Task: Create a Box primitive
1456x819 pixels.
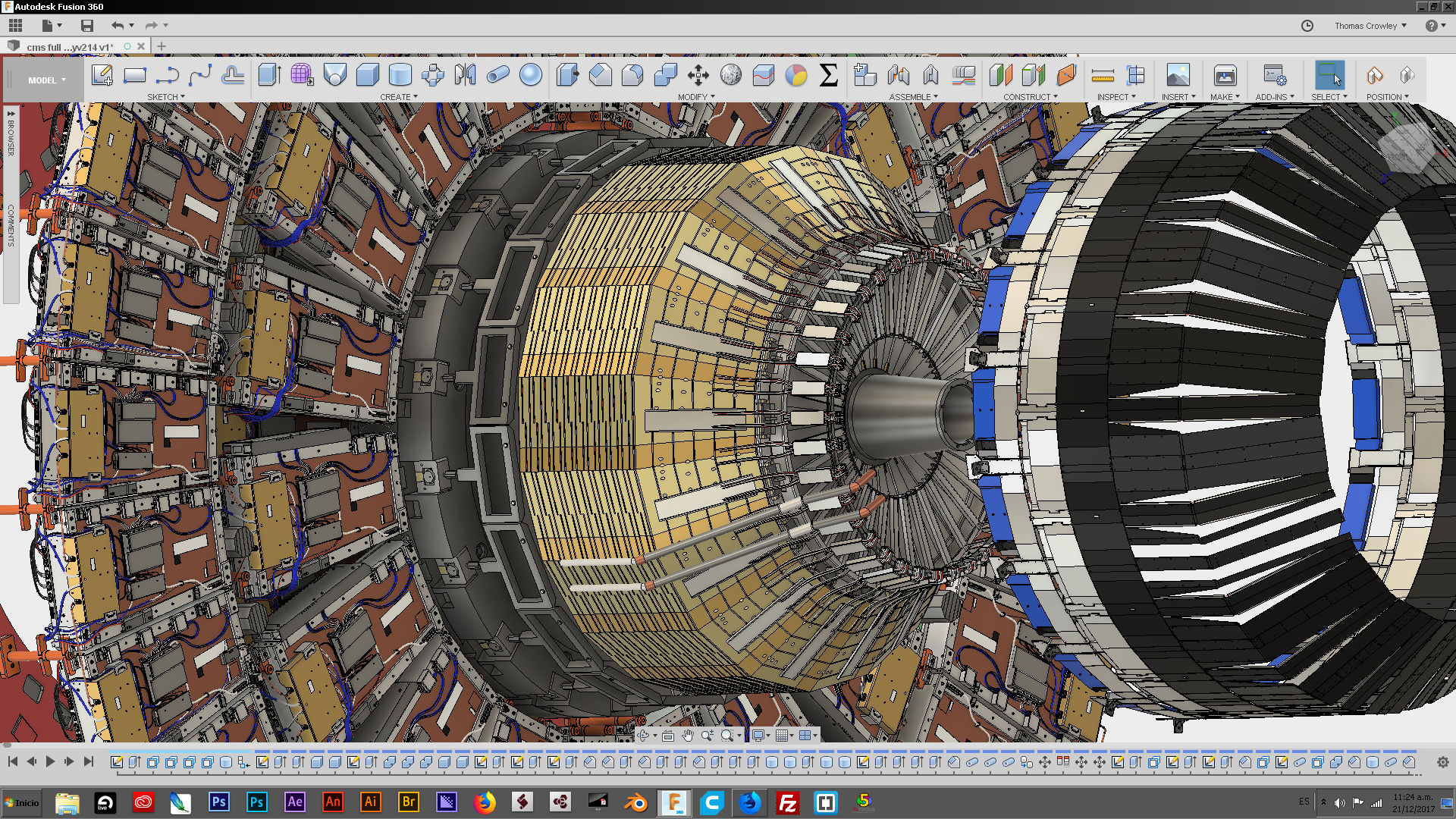Action: point(367,75)
